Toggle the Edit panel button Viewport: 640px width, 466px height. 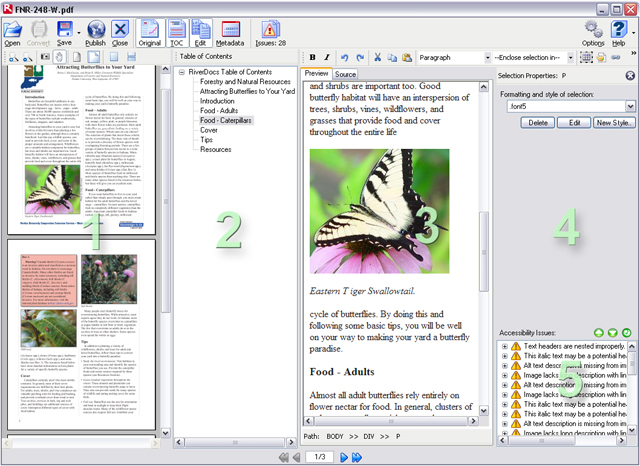(x=200, y=33)
